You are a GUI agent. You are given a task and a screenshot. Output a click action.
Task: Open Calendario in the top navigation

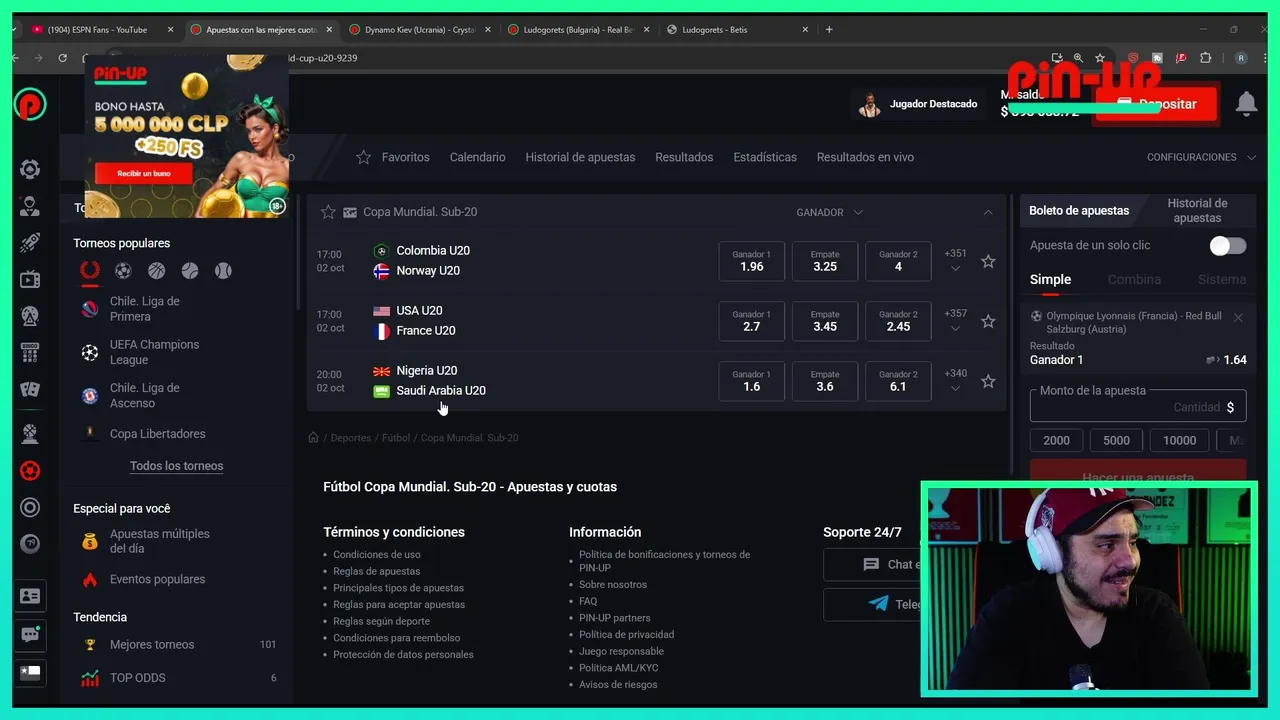[x=477, y=157]
